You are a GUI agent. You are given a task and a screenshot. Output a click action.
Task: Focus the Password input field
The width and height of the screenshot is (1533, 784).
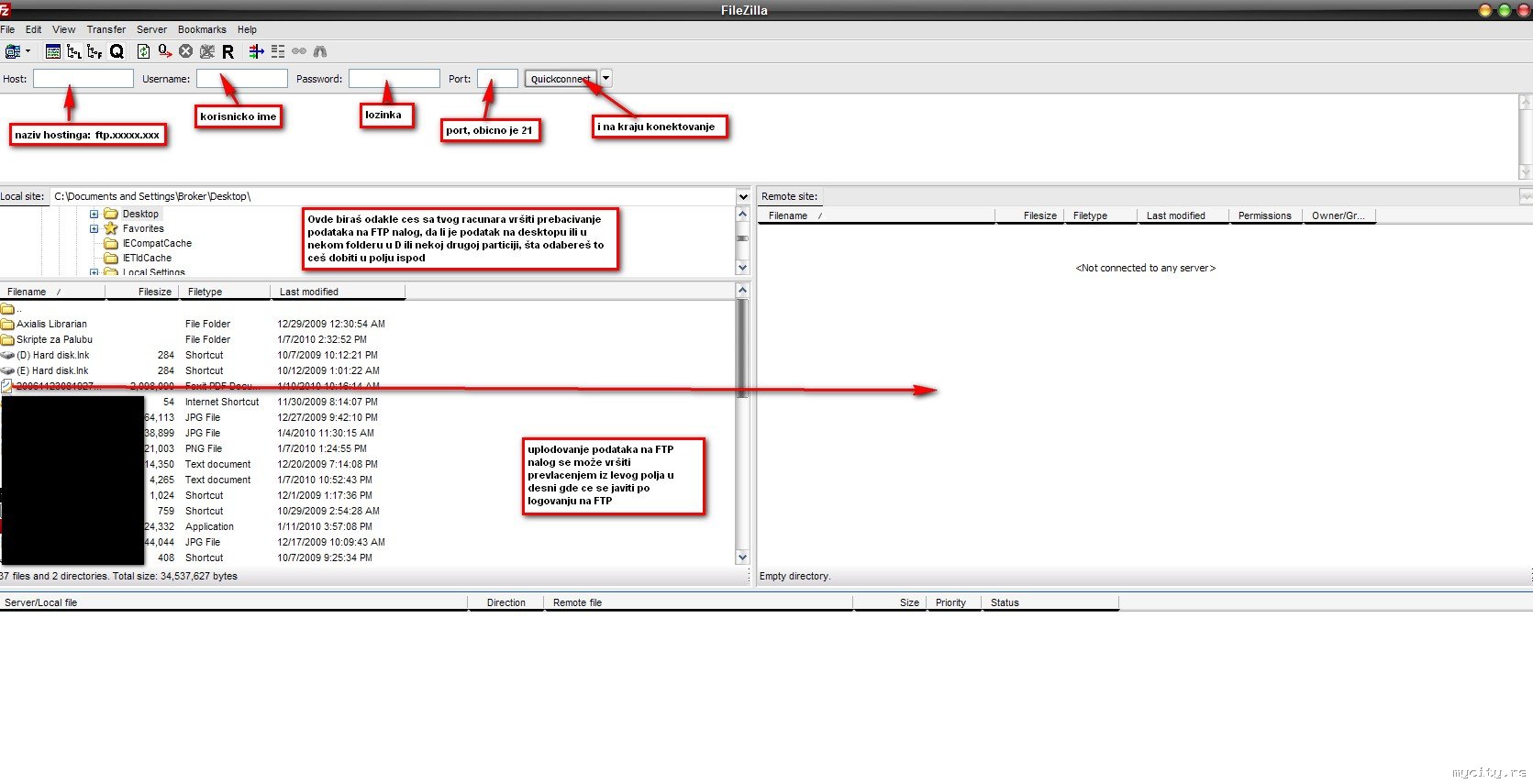coord(394,79)
